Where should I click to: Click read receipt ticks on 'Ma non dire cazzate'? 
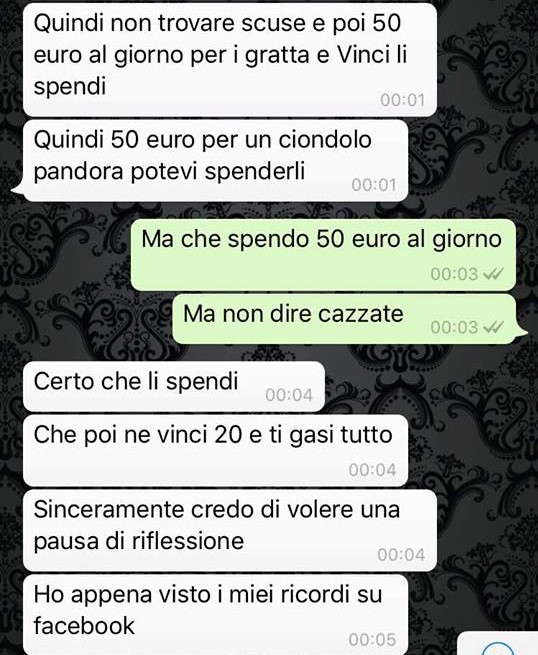(x=493, y=327)
